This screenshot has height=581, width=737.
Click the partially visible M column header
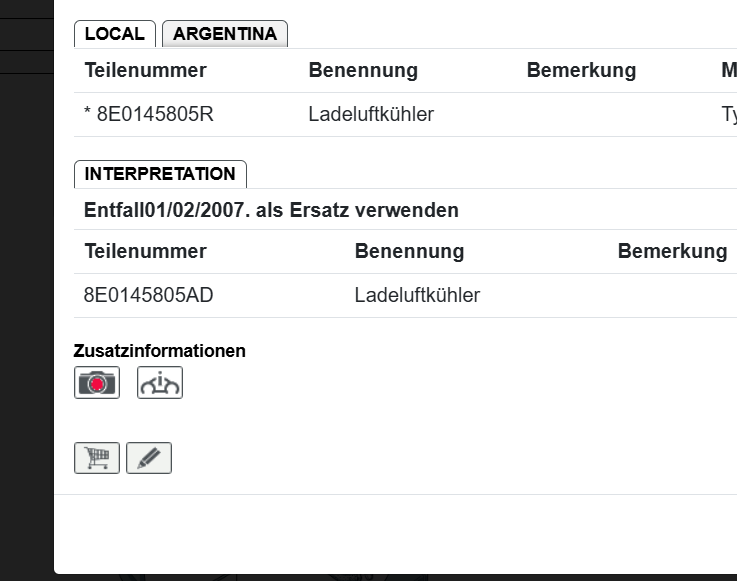pyautogui.click(x=728, y=70)
